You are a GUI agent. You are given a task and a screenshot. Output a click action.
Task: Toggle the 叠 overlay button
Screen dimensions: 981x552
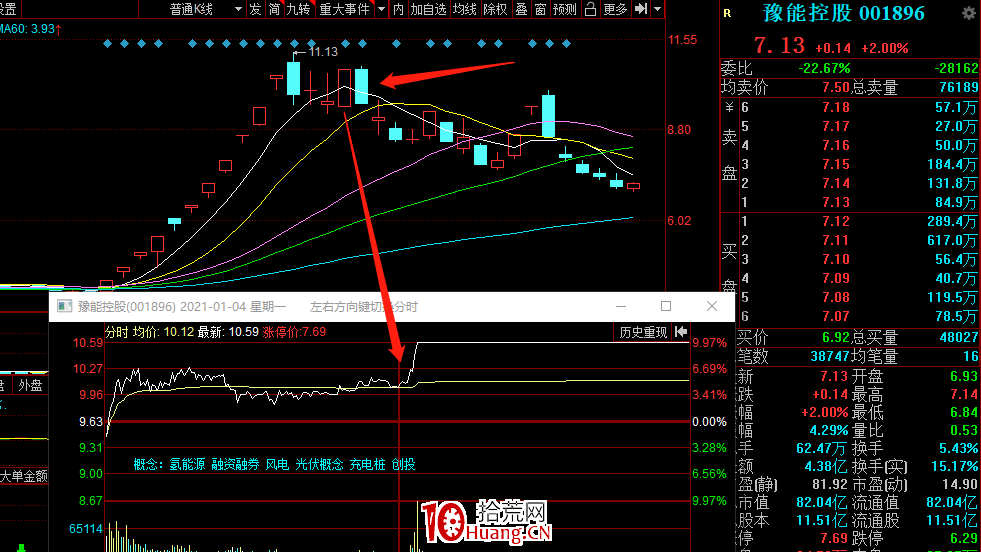pyautogui.click(x=521, y=9)
